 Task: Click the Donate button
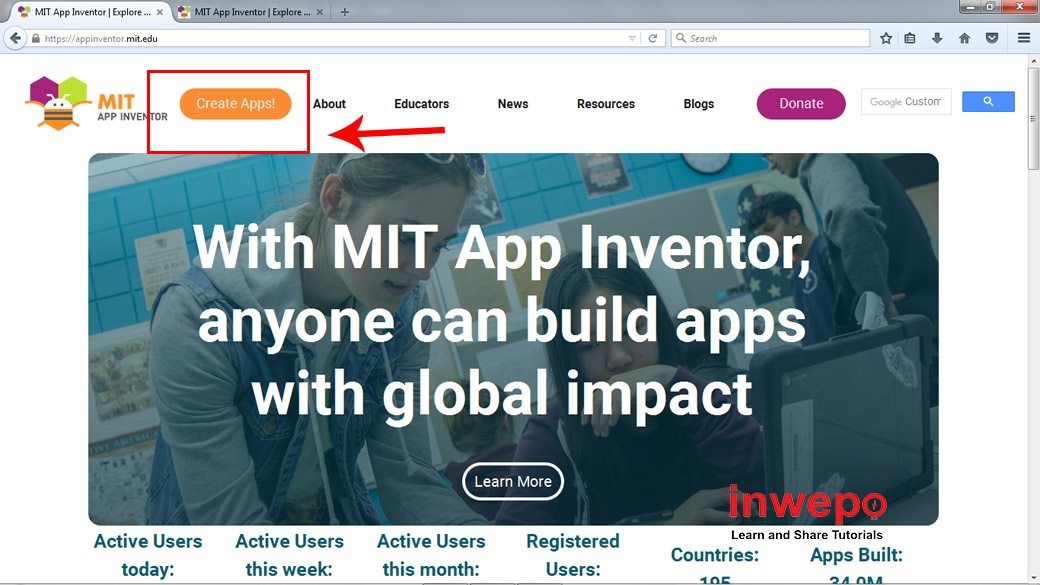coord(801,103)
